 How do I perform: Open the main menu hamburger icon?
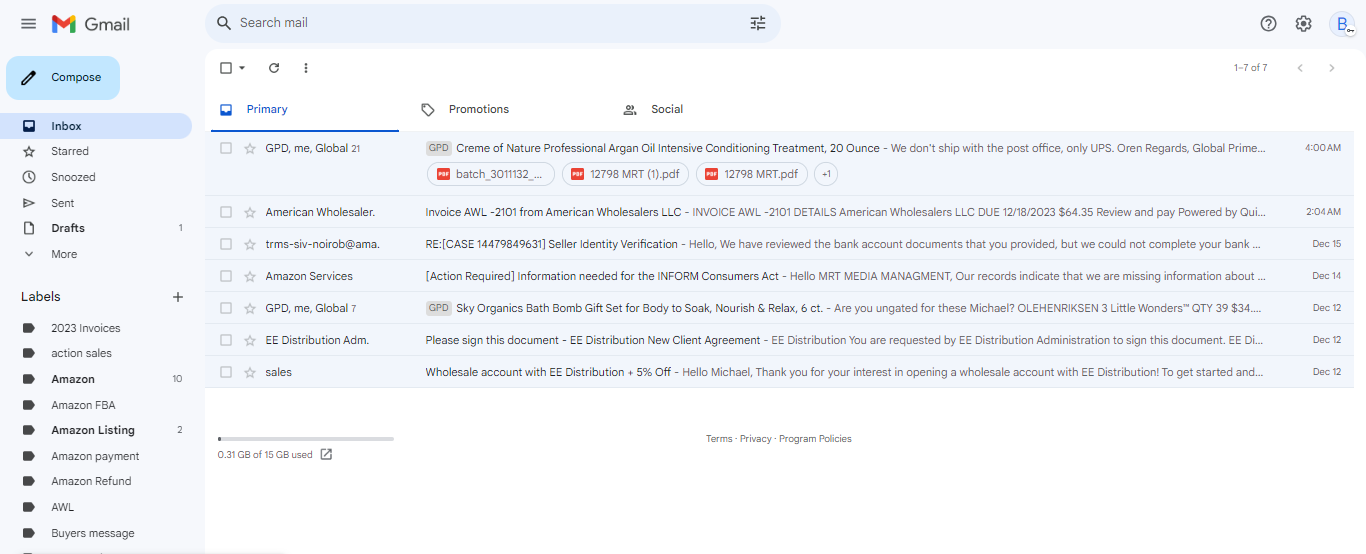click(28, 23)
